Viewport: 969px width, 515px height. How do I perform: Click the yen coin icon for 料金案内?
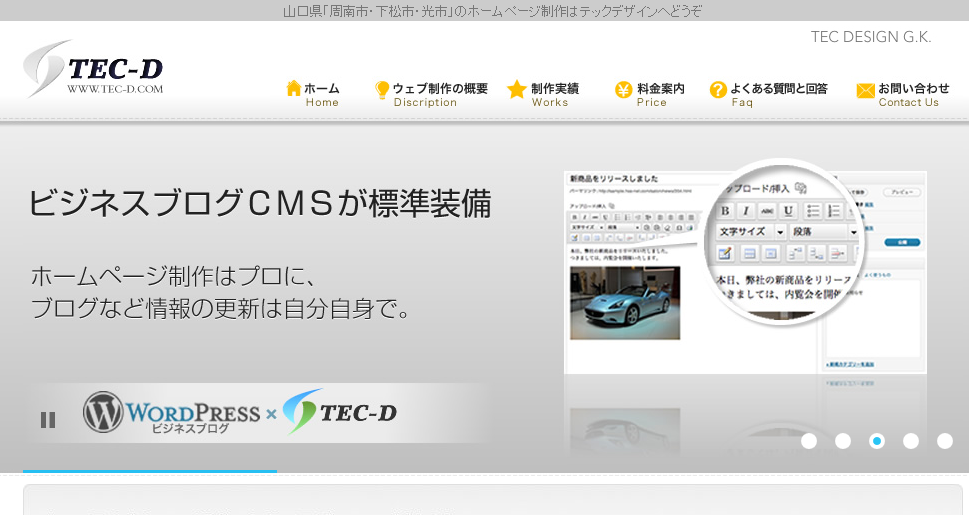[x=623, y=90]
